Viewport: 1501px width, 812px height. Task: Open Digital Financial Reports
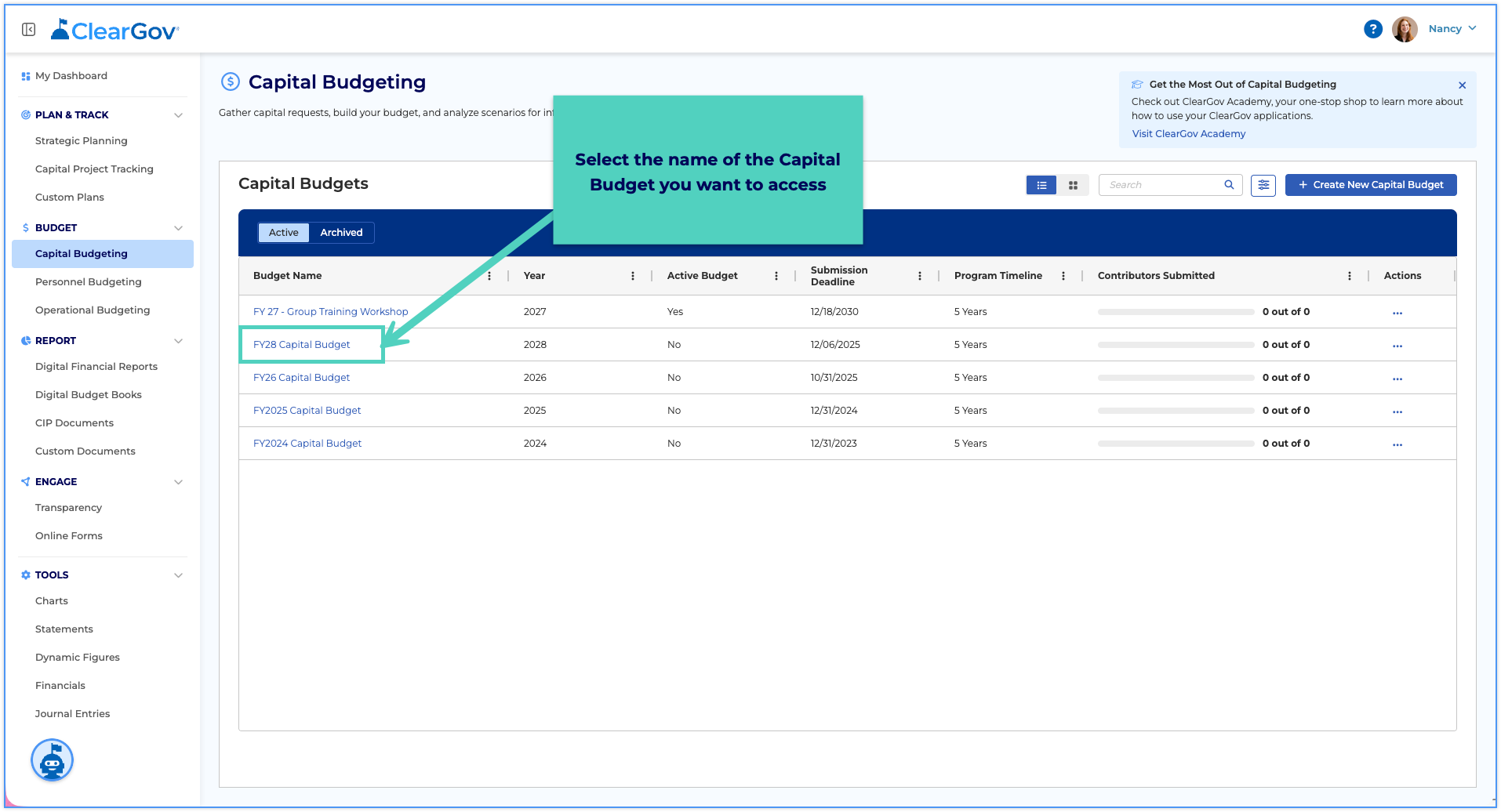coord(96,367)
